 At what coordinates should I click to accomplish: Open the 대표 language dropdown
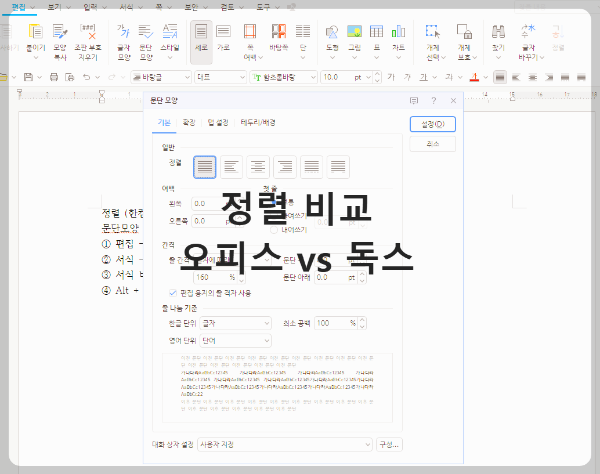[x=220, y=77]
